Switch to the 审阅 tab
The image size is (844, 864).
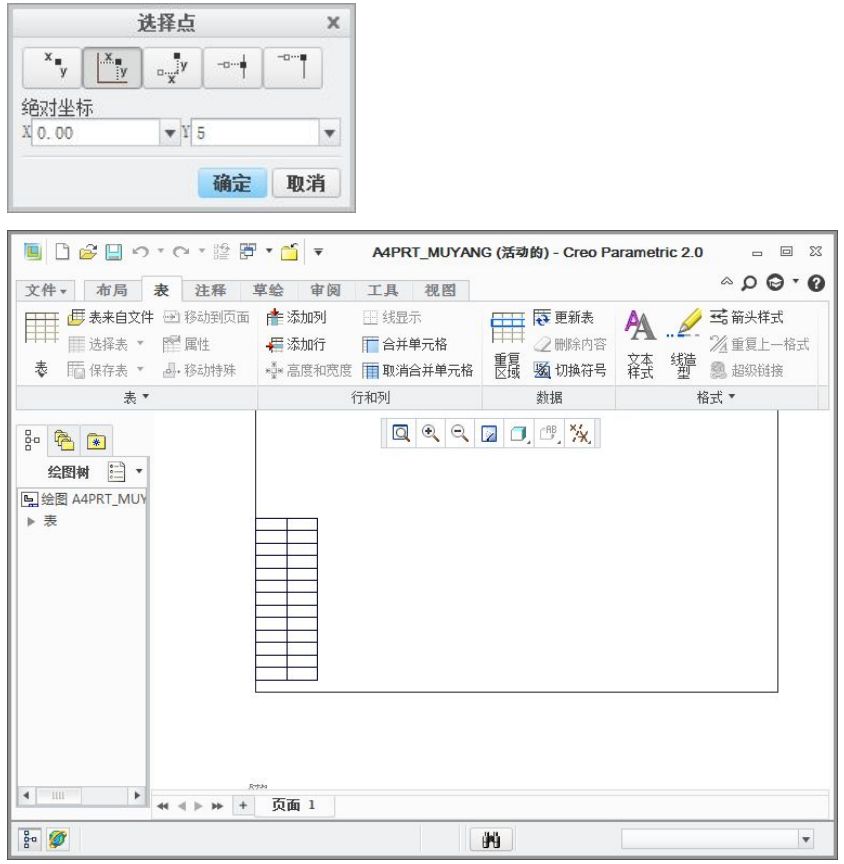(x=325, y=290)
